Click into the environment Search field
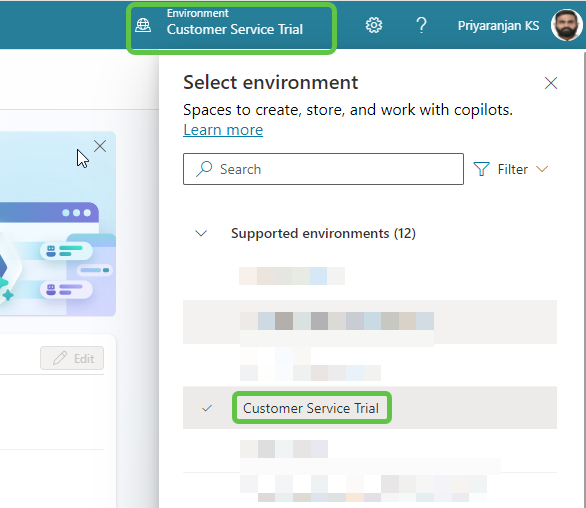Viewport: 586px width, 508px height. [x=323, y=169]
